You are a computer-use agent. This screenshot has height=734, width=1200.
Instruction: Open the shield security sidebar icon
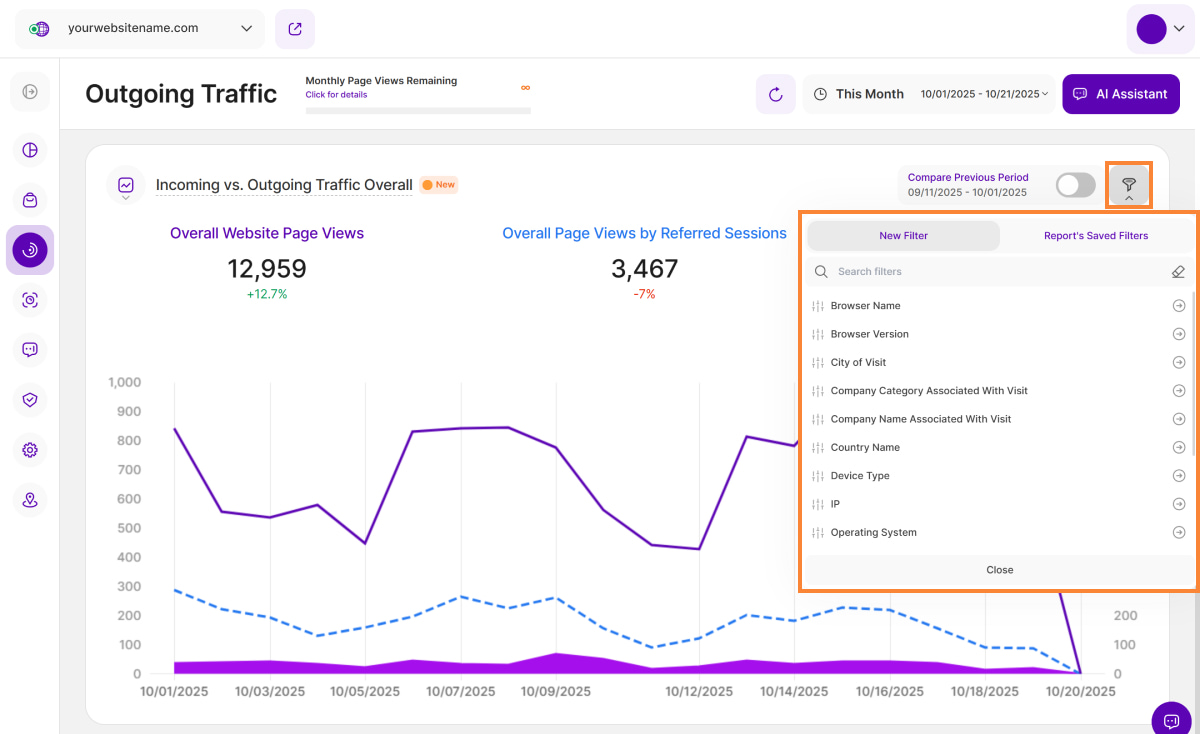pos(30,400)
